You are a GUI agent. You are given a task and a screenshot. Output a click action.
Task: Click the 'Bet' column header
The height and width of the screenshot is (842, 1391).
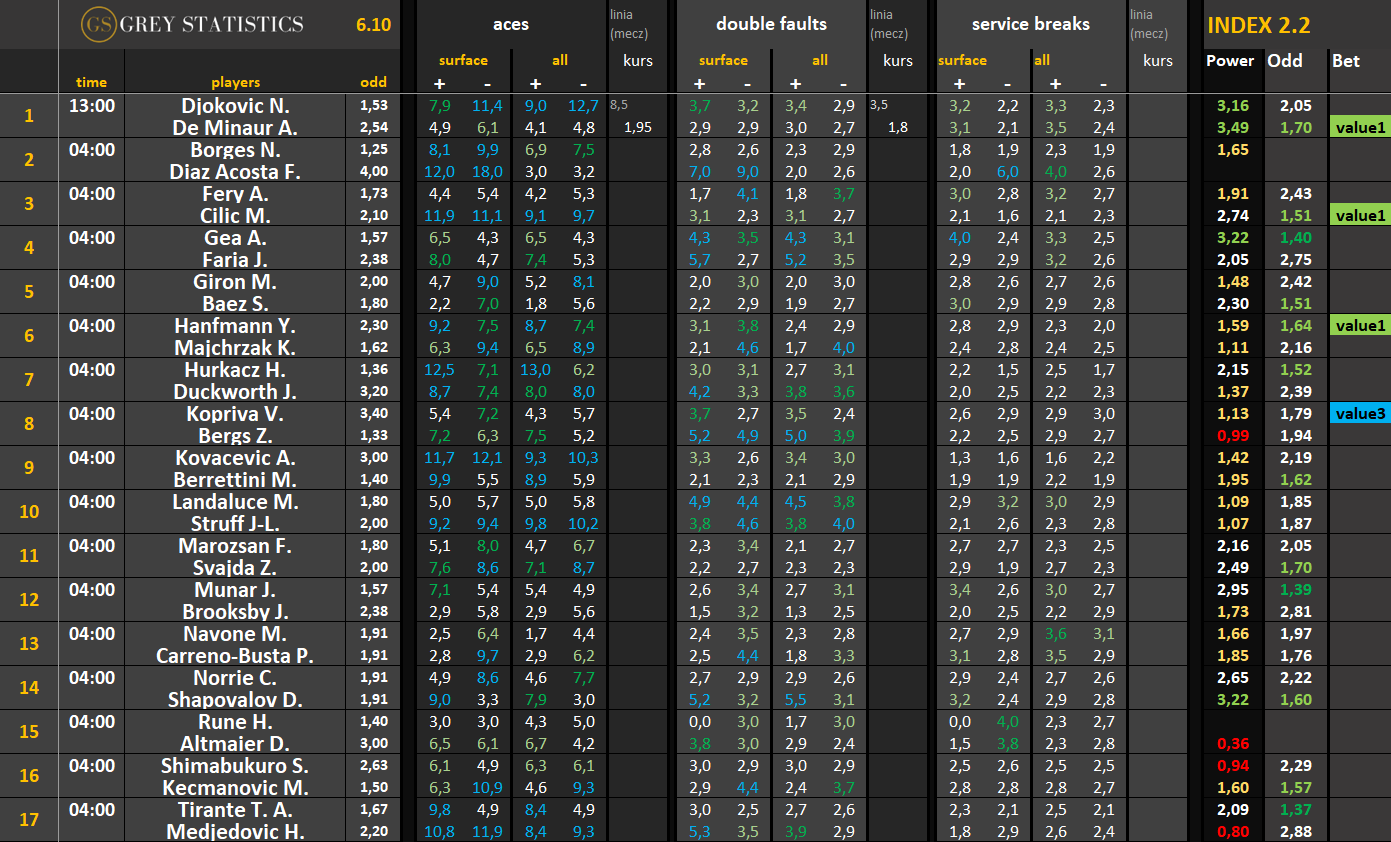click(x=1346, y=61)
